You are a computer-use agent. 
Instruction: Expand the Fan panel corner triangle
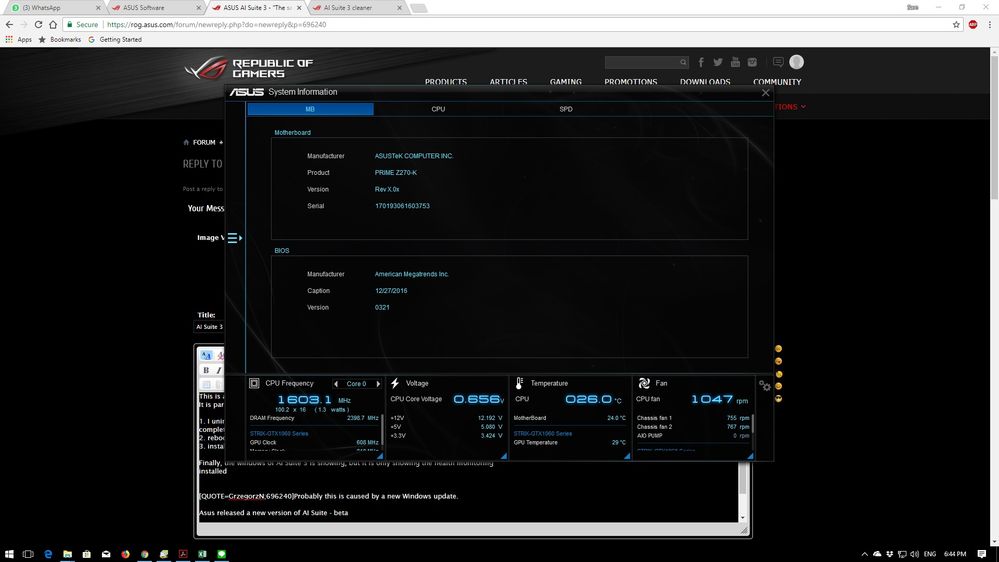[x=751, y=456]
